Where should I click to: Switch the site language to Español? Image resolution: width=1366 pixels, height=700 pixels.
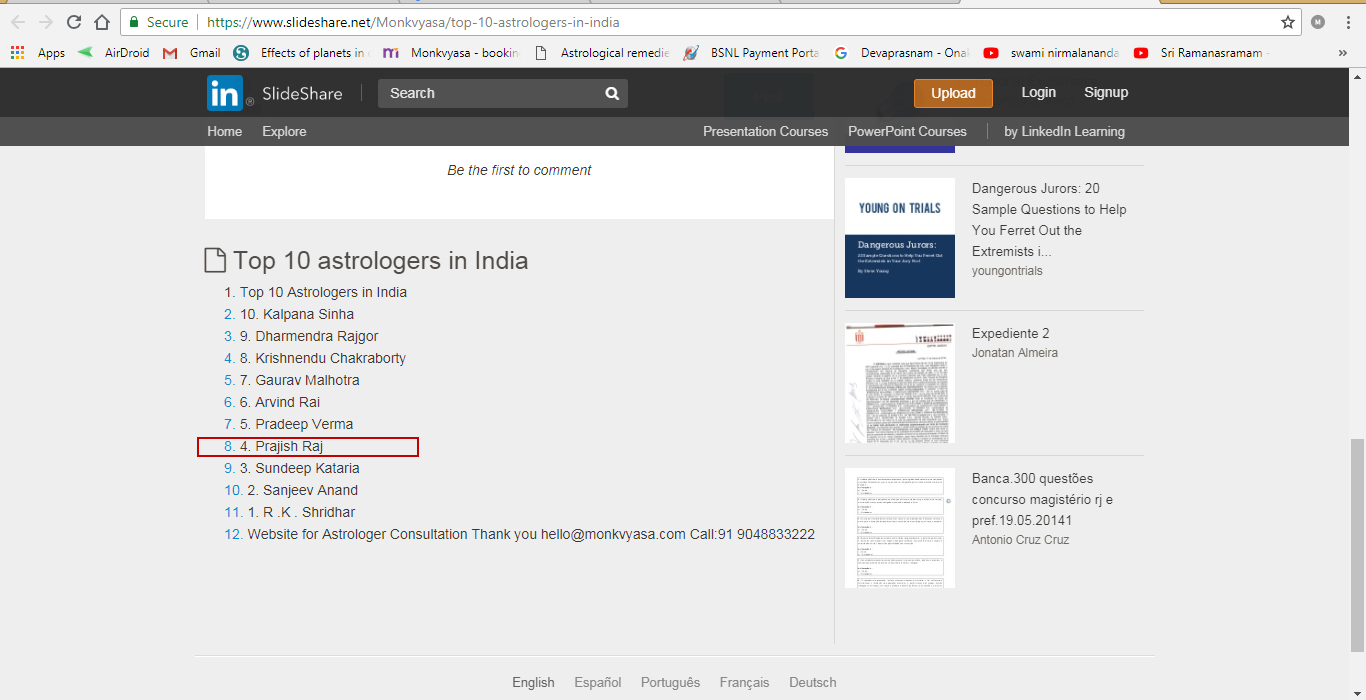point(597,682)
